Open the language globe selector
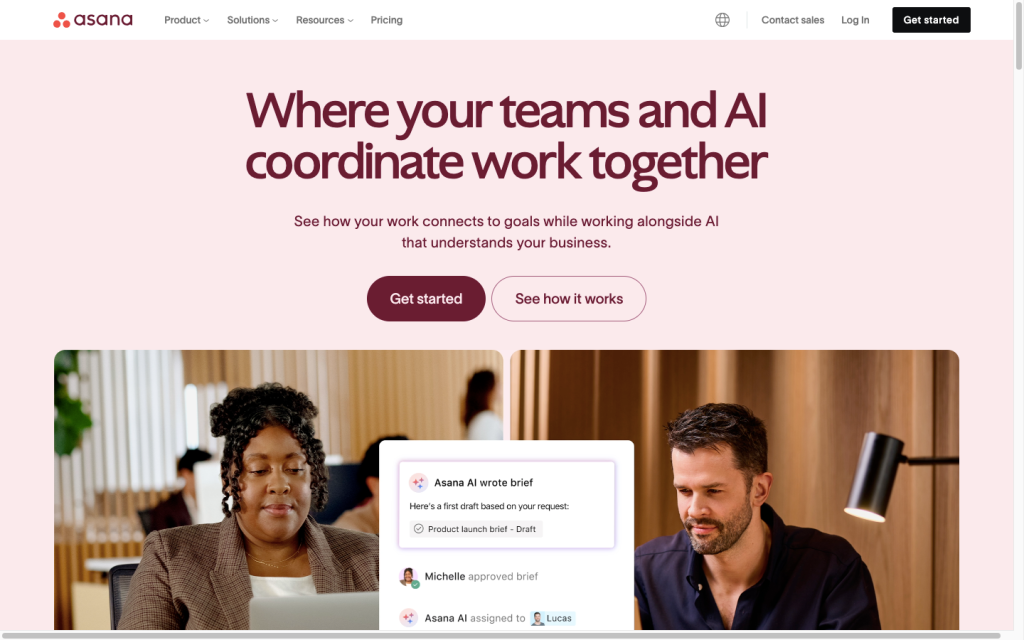1024x640 pixels. [722, 20]
